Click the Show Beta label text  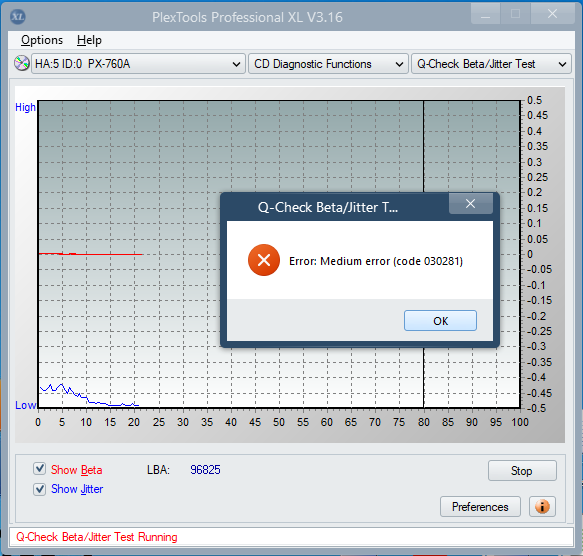click(77, 470)
